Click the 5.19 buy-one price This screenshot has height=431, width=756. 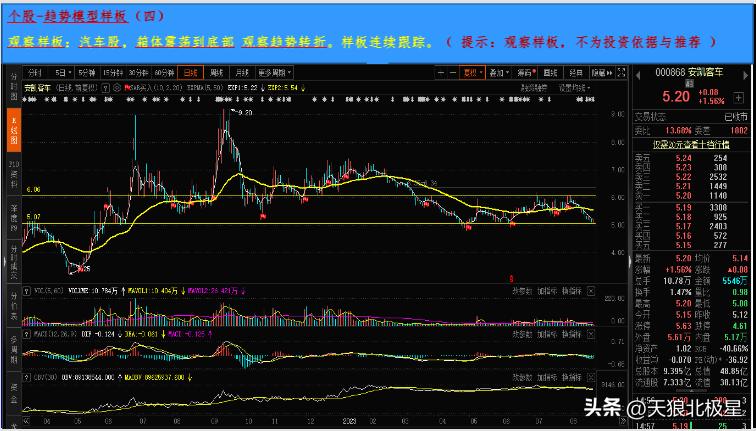click(684, 208)
